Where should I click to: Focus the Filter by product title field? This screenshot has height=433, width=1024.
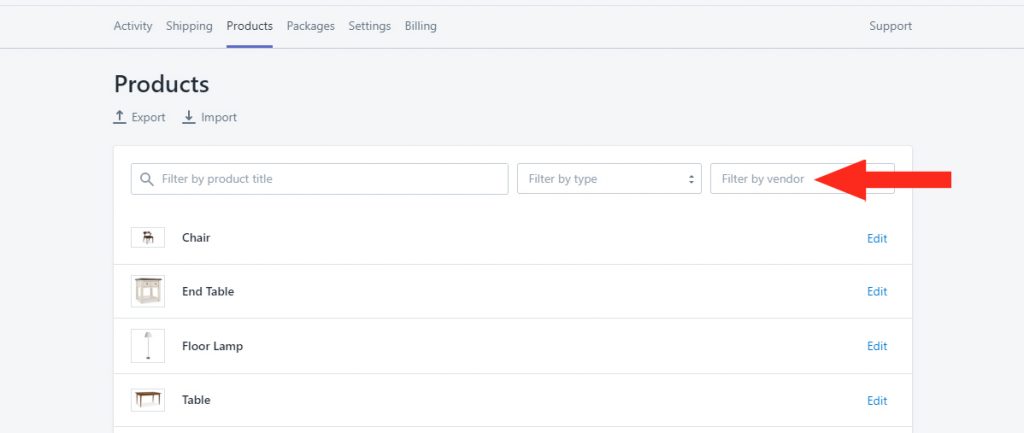(x=319, y=179)
